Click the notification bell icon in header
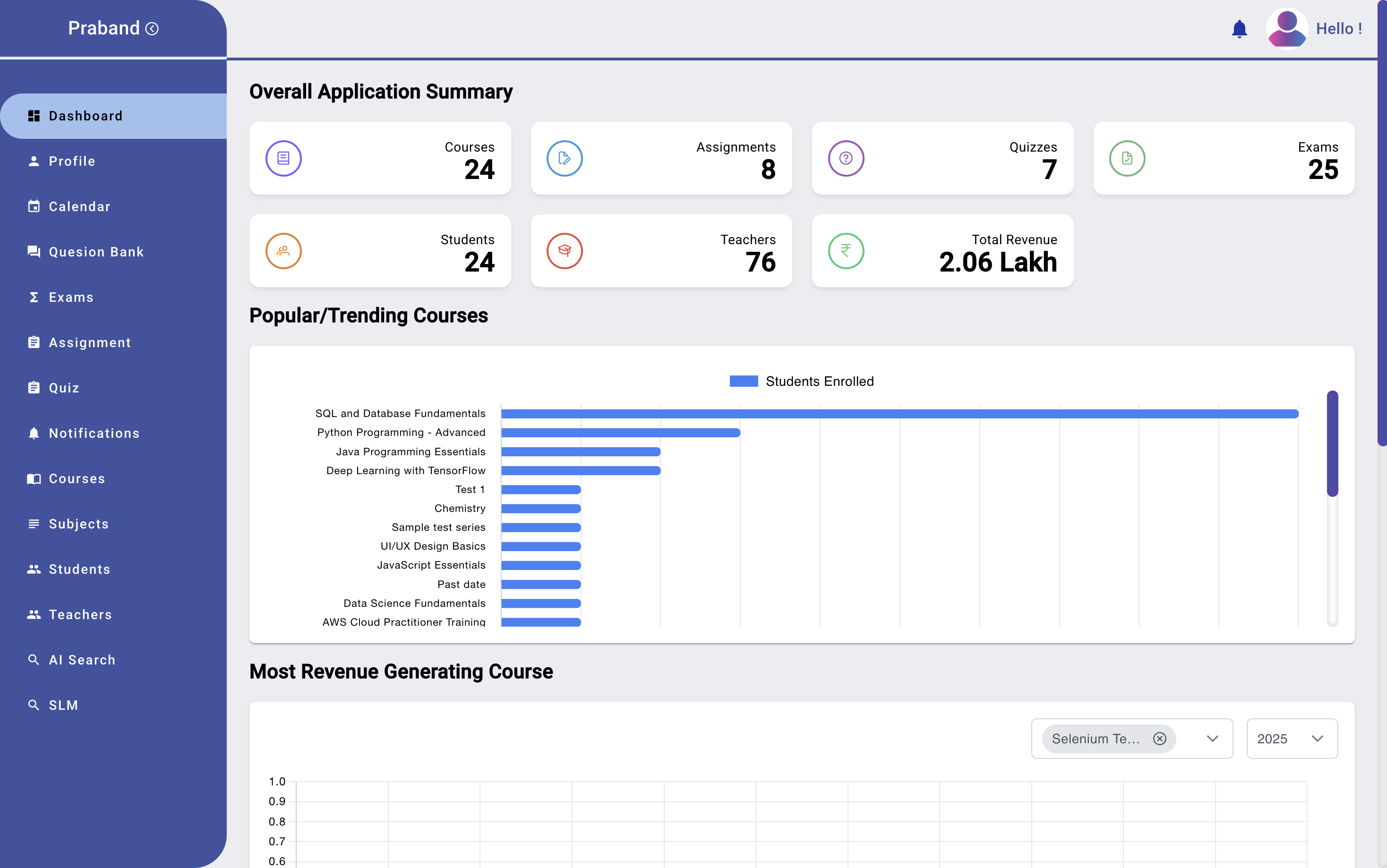The width and height of the screenshot is (1387, 868). (1239, 29)
